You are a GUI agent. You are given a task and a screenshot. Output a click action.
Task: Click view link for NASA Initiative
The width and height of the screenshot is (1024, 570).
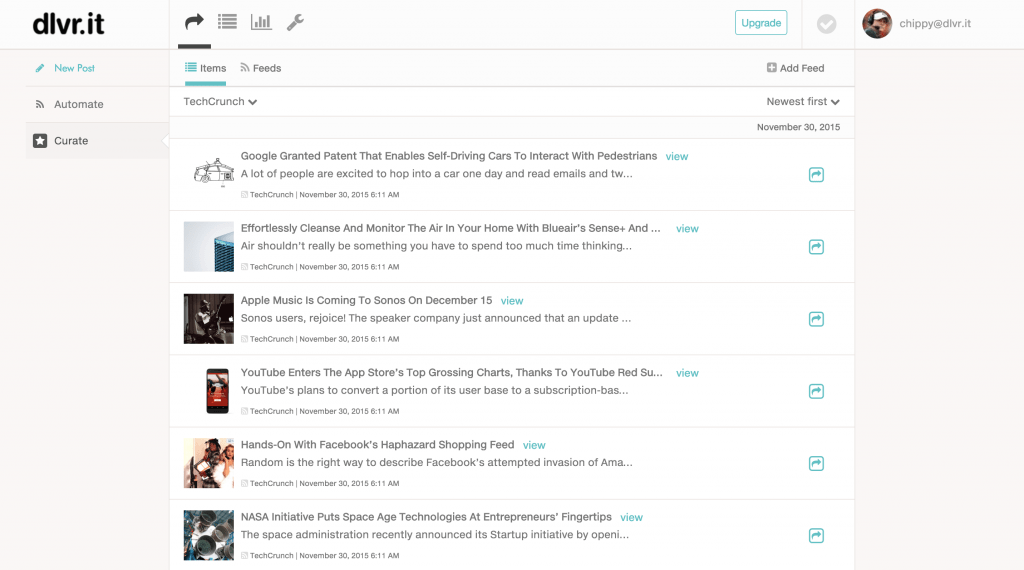pos(632,517)
